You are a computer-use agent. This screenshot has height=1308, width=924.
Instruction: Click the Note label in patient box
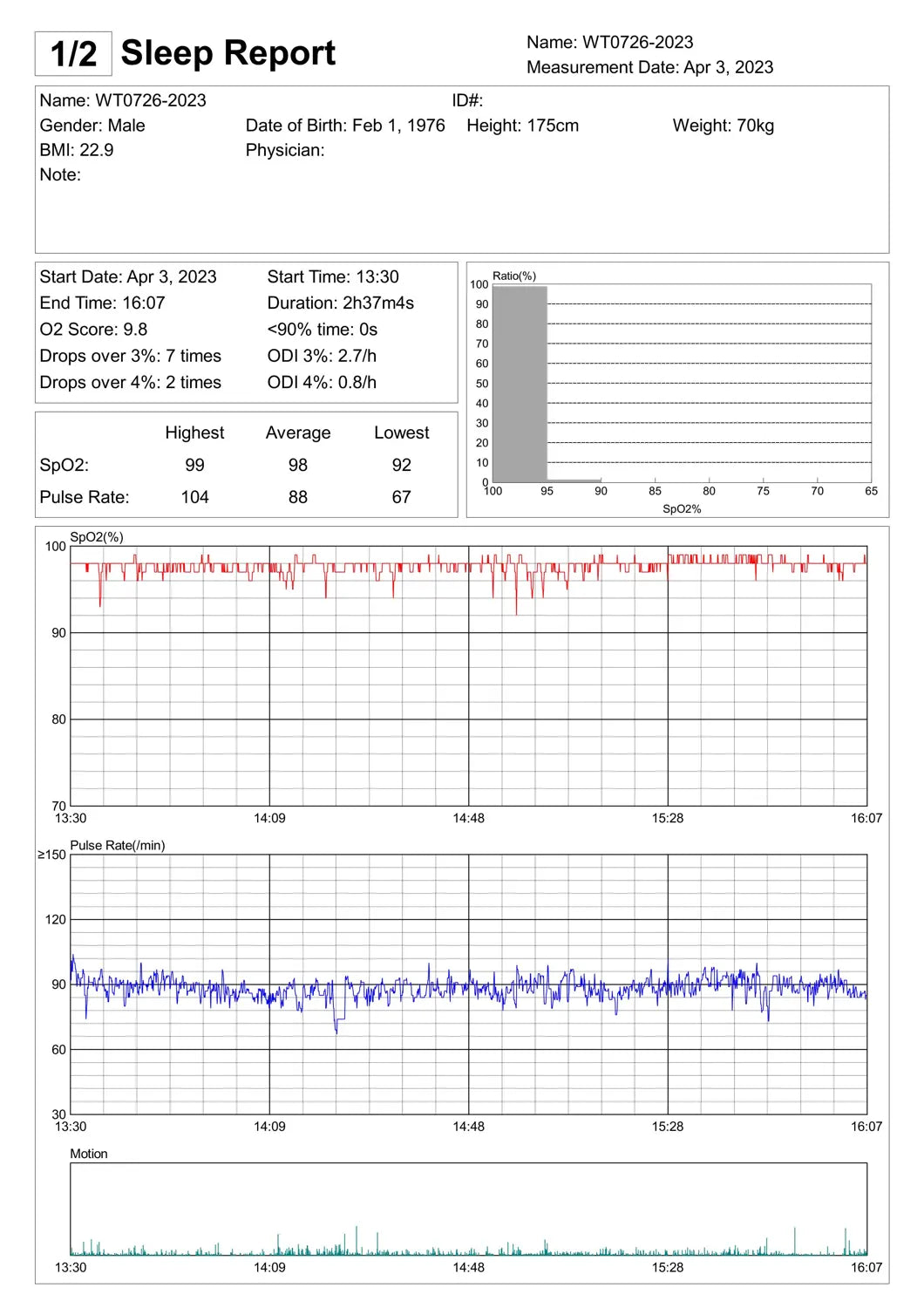point(60,174)
